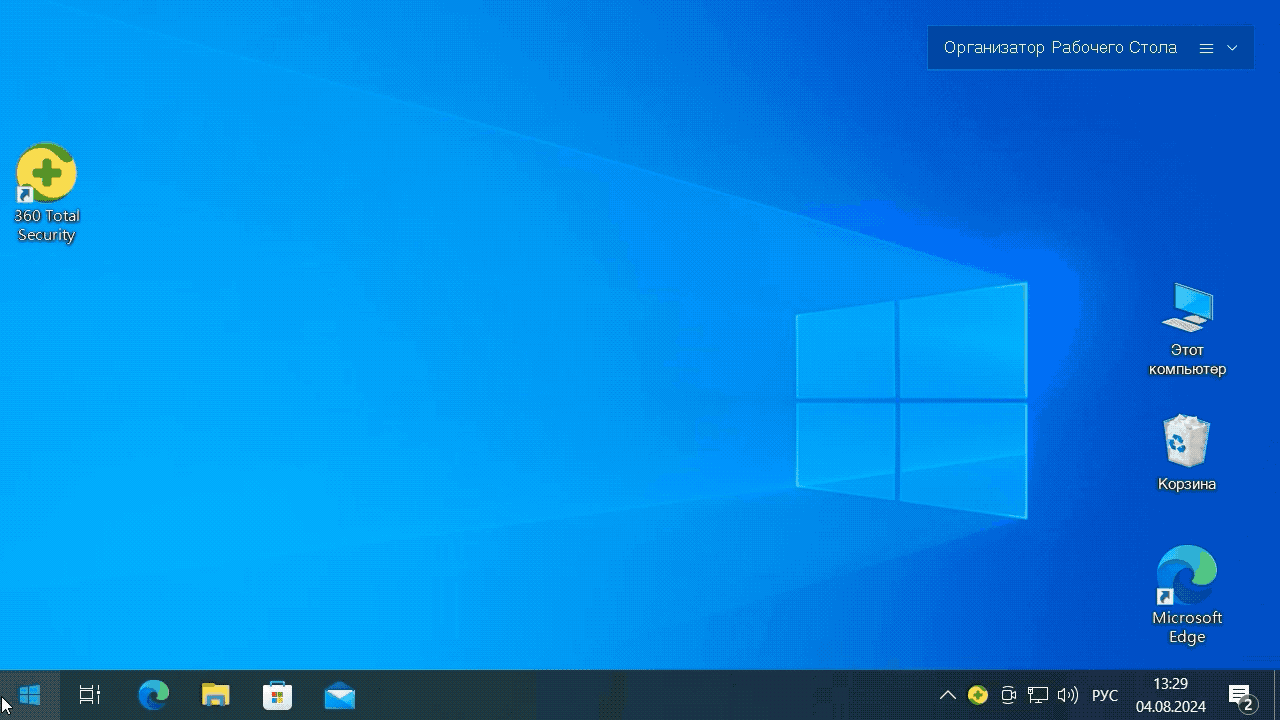Open File Explorer from the taskbar
The height and width of the screenshot is (720, 1280).
coord(215,695)
